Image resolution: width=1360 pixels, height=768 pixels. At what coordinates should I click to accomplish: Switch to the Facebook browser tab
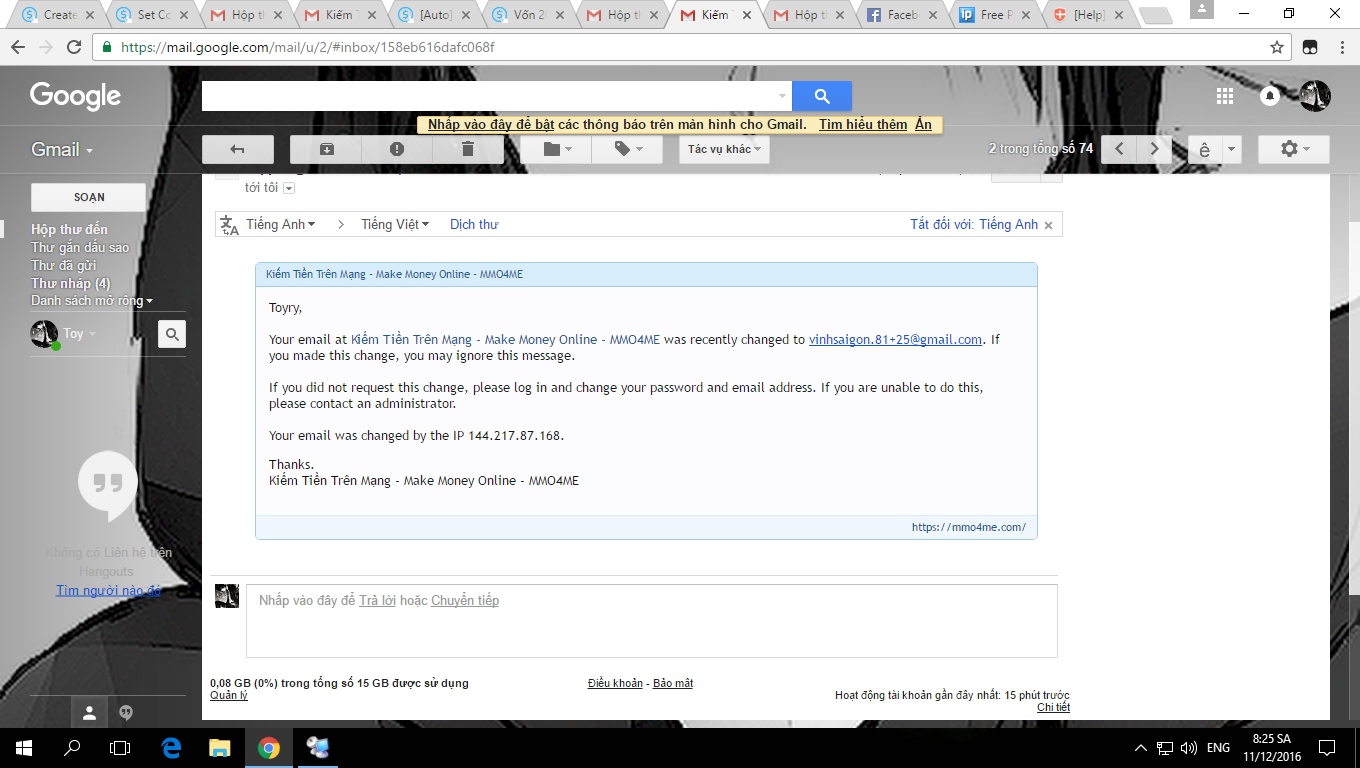coord(904,15)
